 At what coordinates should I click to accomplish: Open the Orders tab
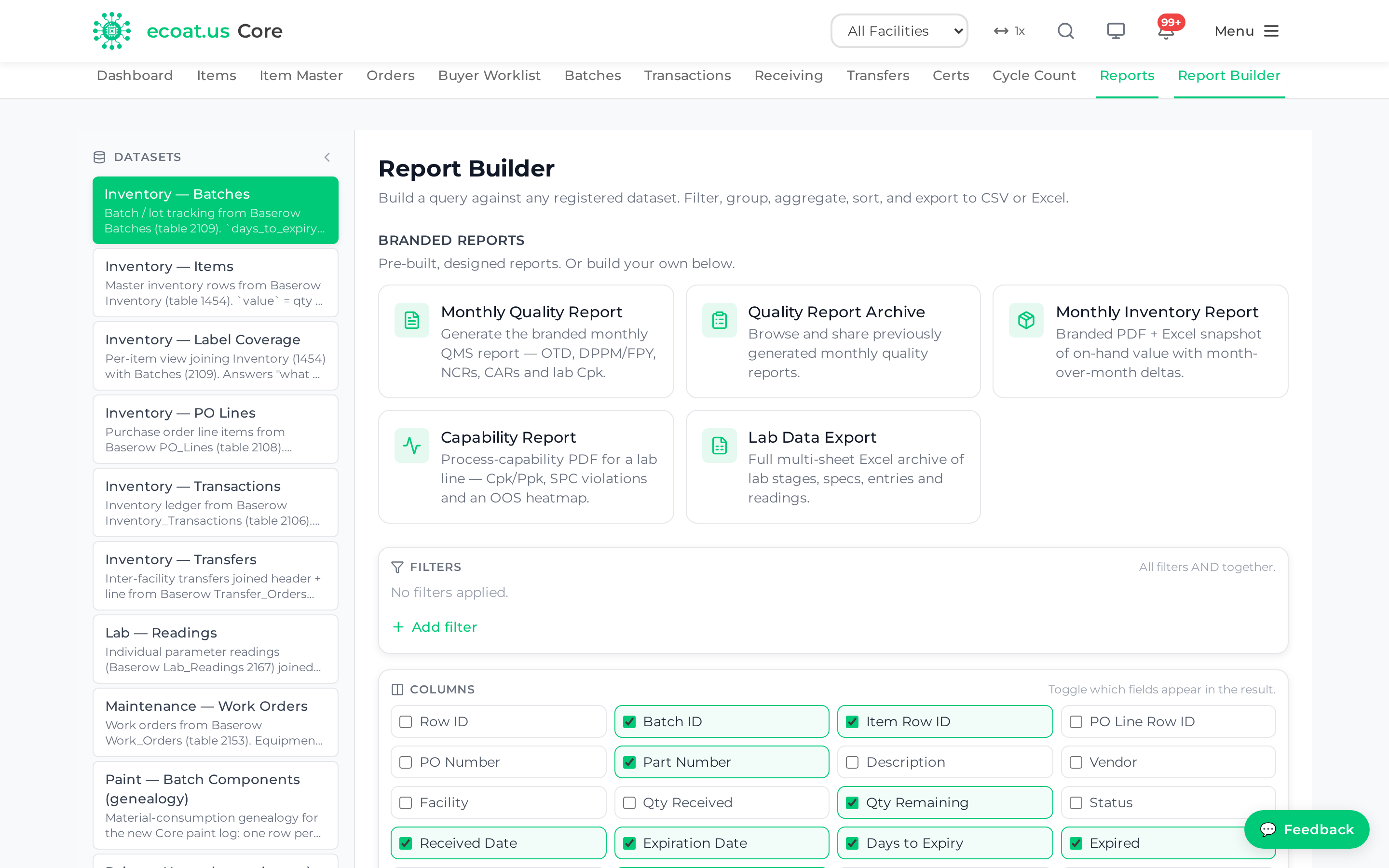tap(390, 76)
